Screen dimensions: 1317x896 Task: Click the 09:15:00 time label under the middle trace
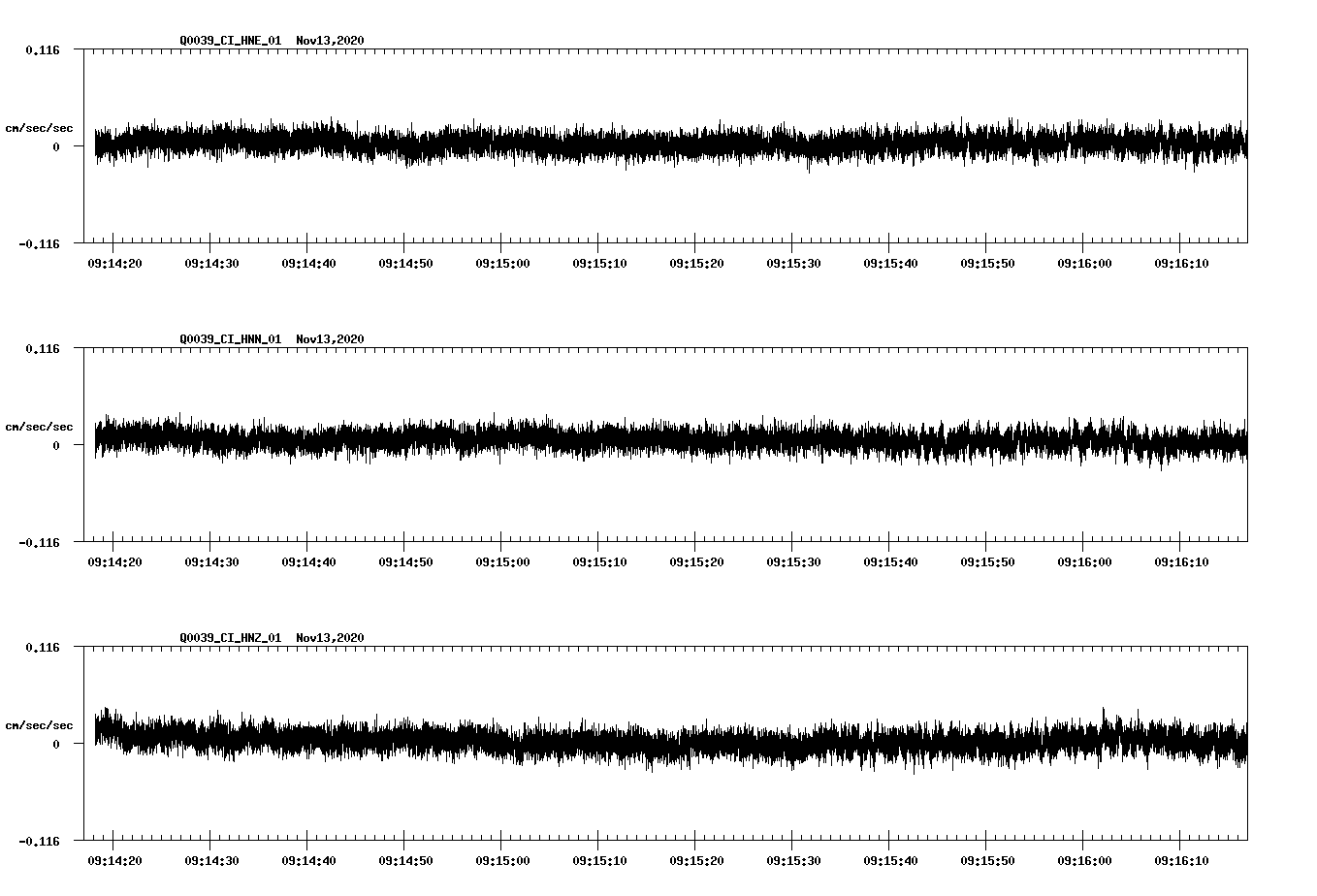(x=502, y=561)
